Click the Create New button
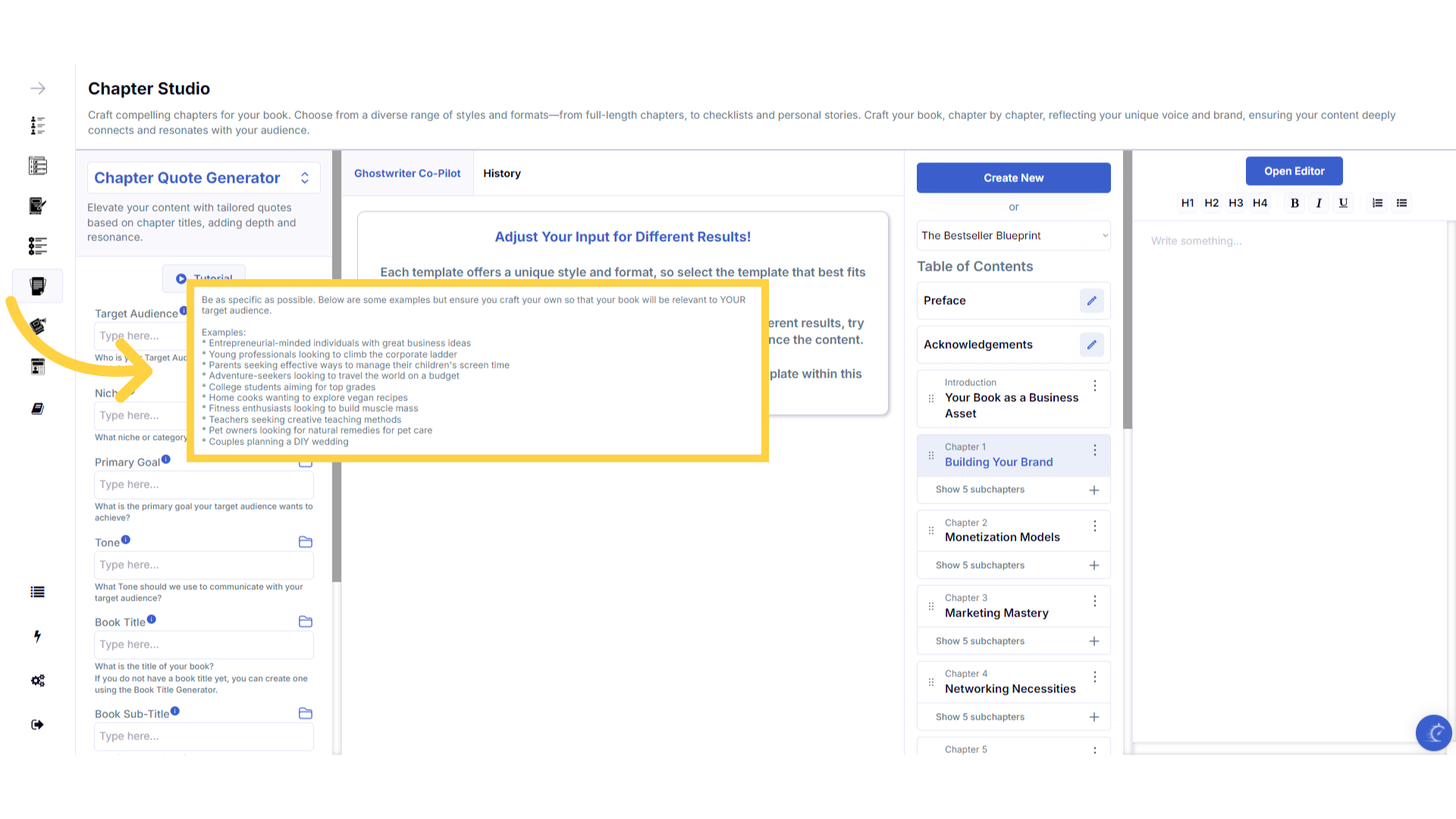The width and height of the screenshot is (1456, 819). (x=1013, y=178)
